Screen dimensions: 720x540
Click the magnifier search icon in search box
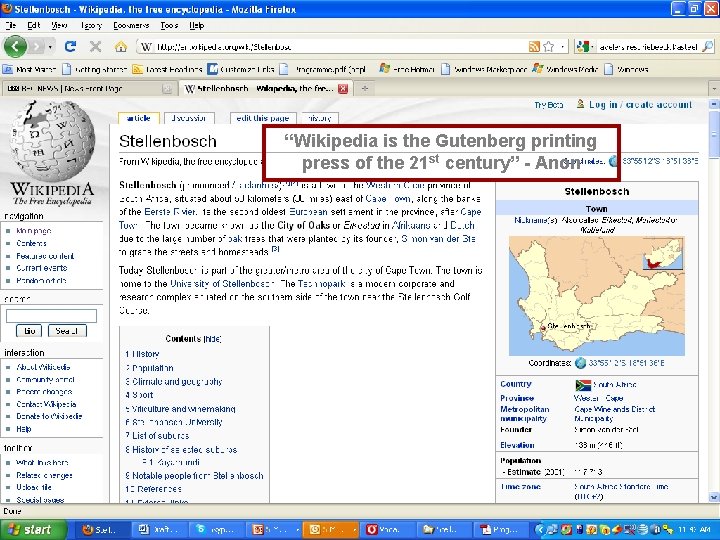click(709, 46)
